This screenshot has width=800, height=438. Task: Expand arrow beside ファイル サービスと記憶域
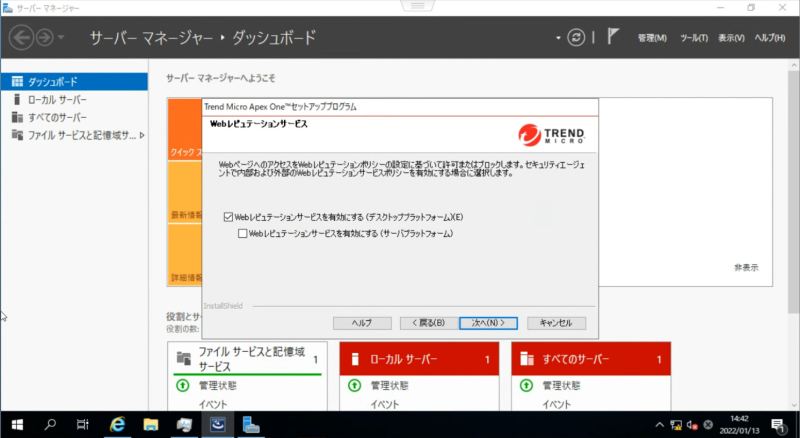142,135
